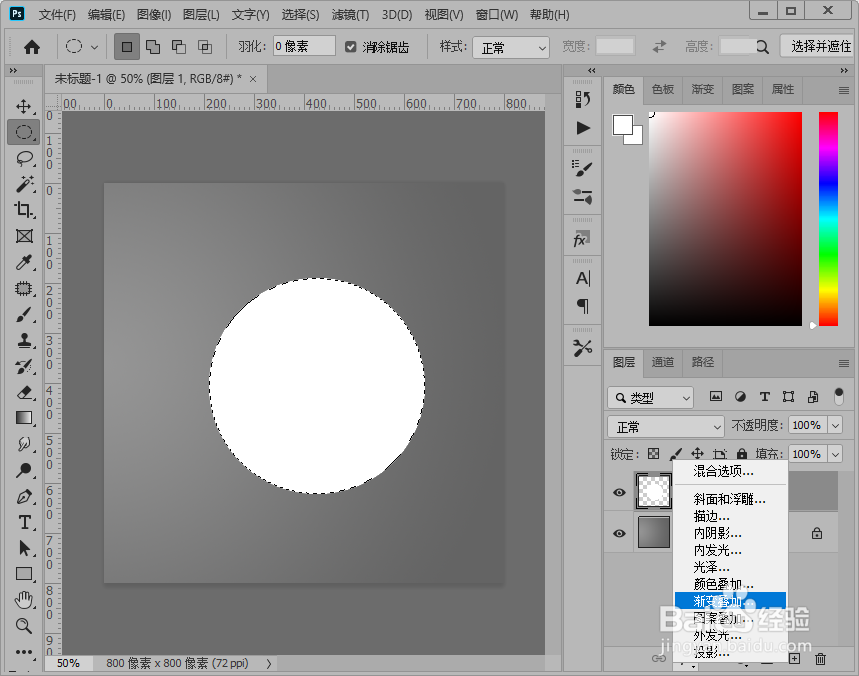Open the layer blend mode dropdown
The width and height of the screenshot is (859, 676).
[666, 426]
